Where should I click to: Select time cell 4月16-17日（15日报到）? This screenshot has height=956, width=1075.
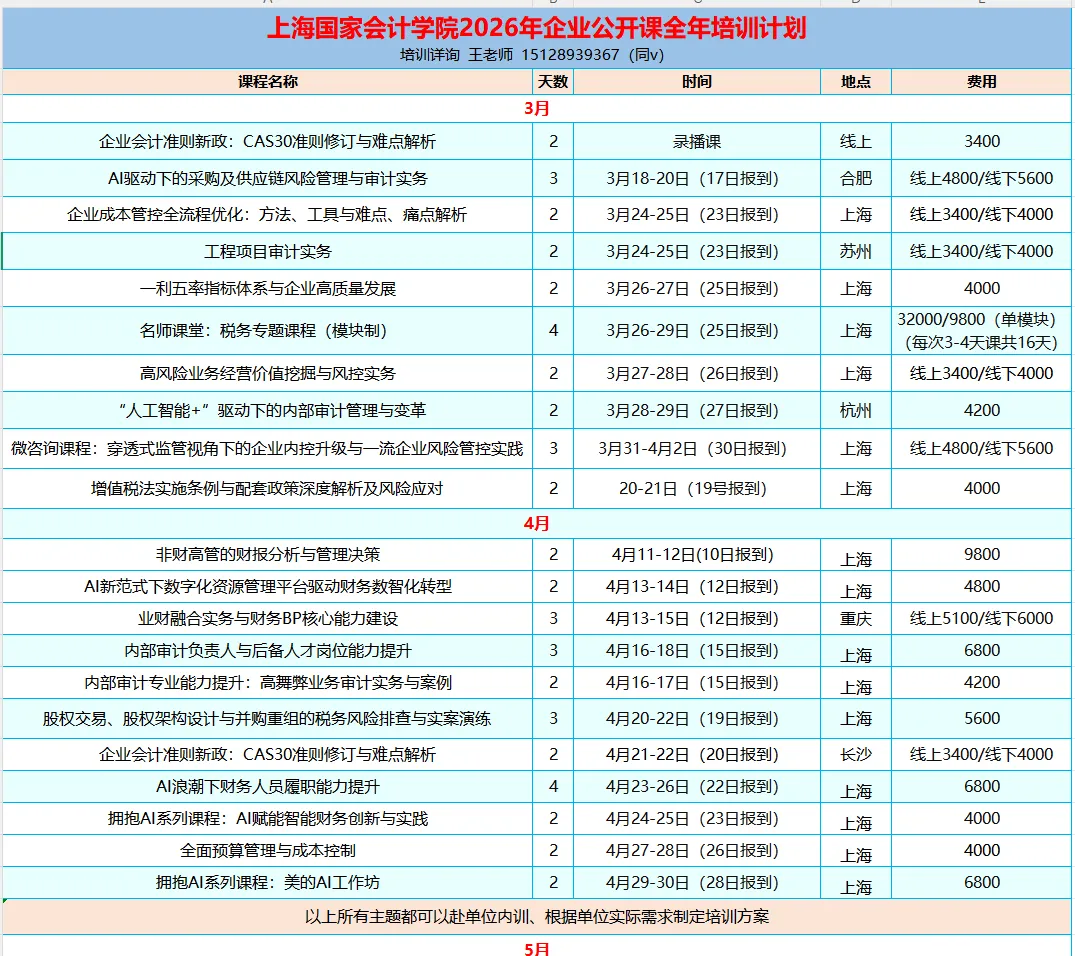point(697,682)
